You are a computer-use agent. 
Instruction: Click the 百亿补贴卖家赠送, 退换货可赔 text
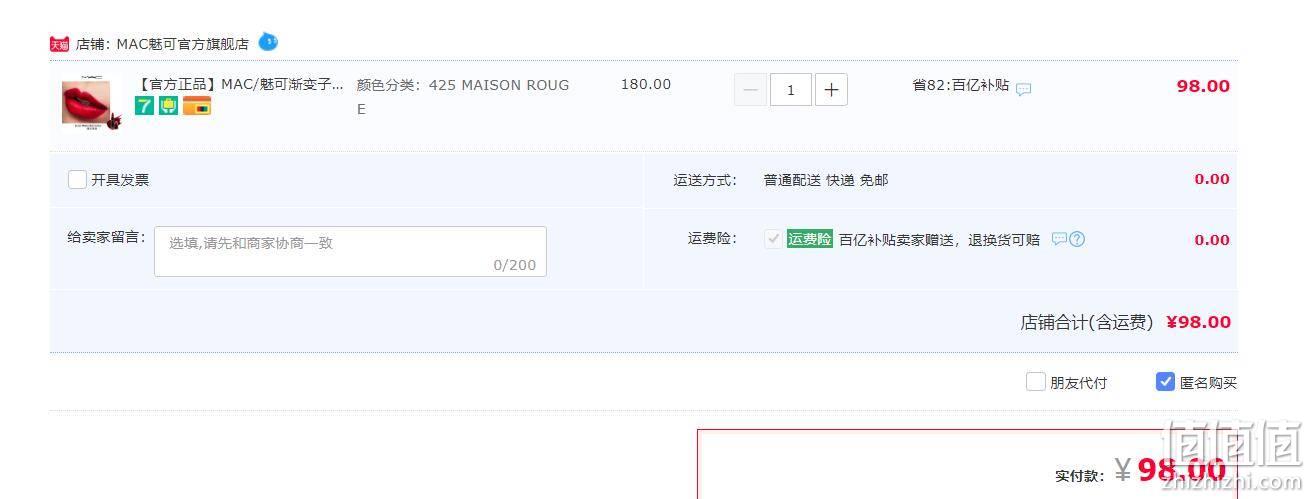(939, 240)
